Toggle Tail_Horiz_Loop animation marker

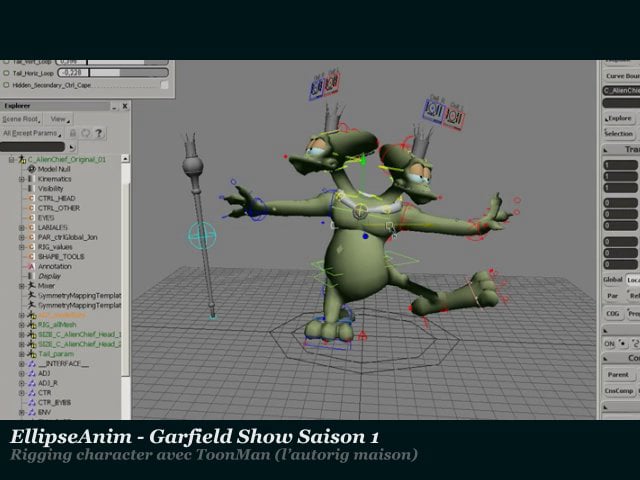pos(6,73)
